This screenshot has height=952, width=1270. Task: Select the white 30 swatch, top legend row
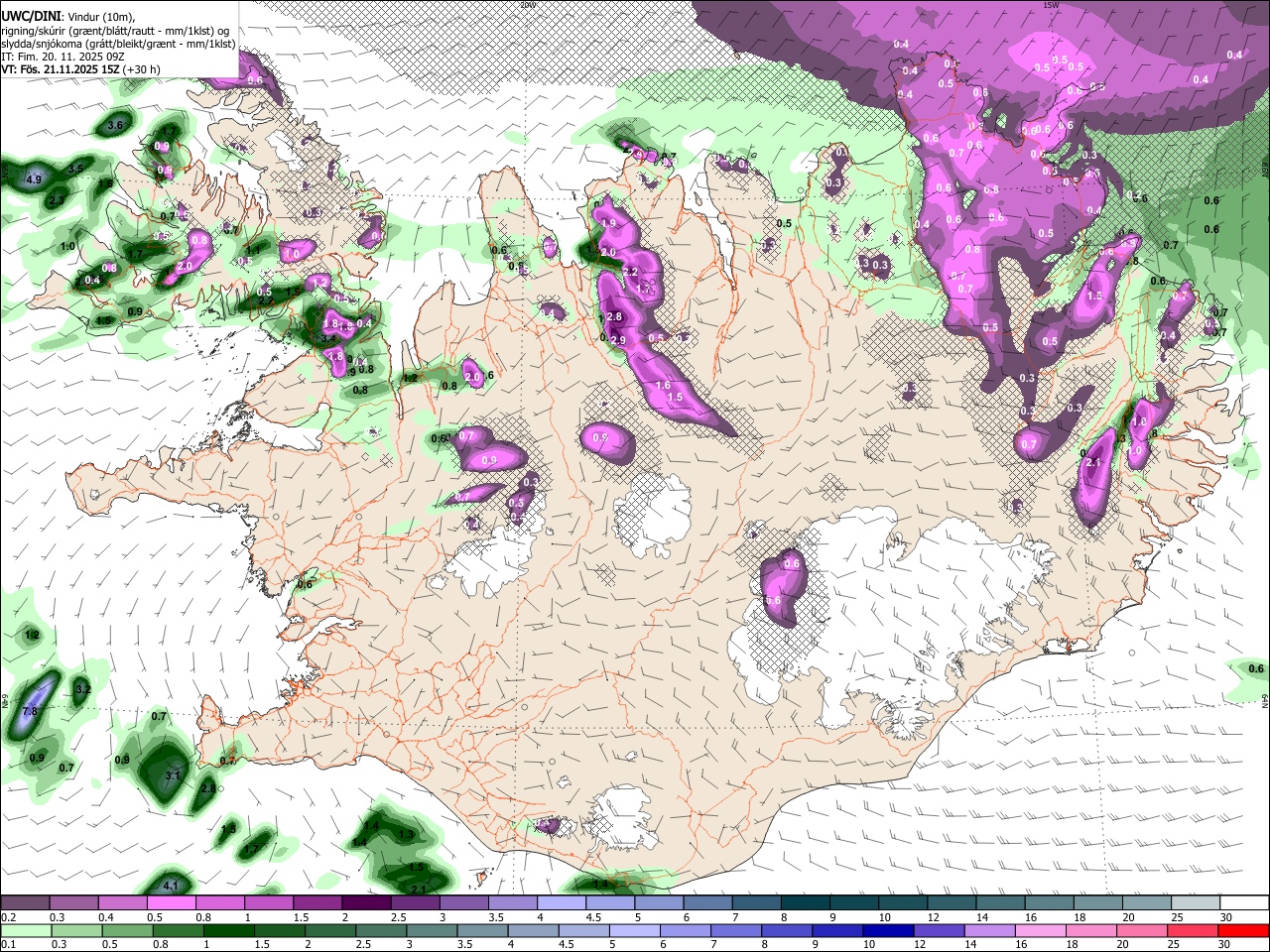tap(1243, 902)
